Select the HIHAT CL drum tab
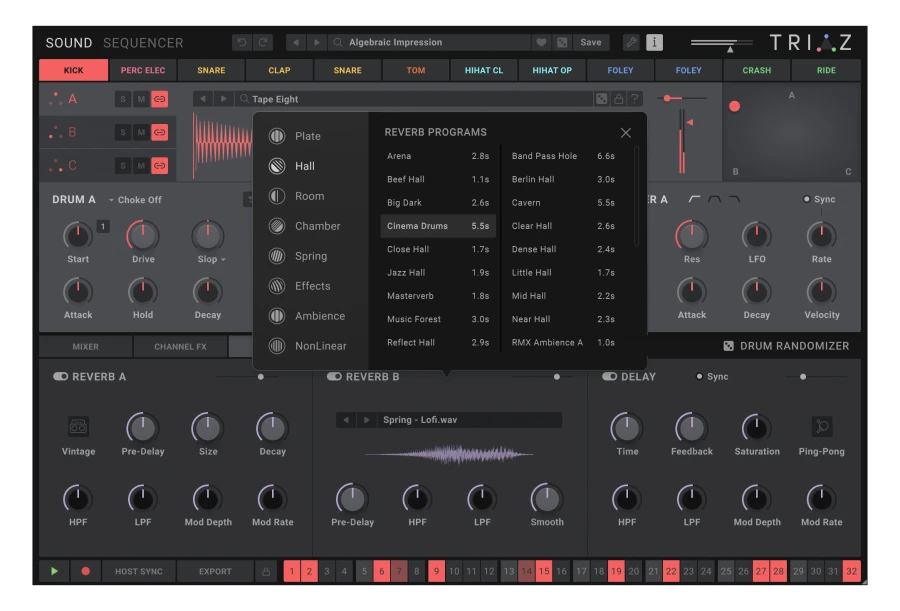Viewport: 900px width, 611px height. (x=484, y=70)
